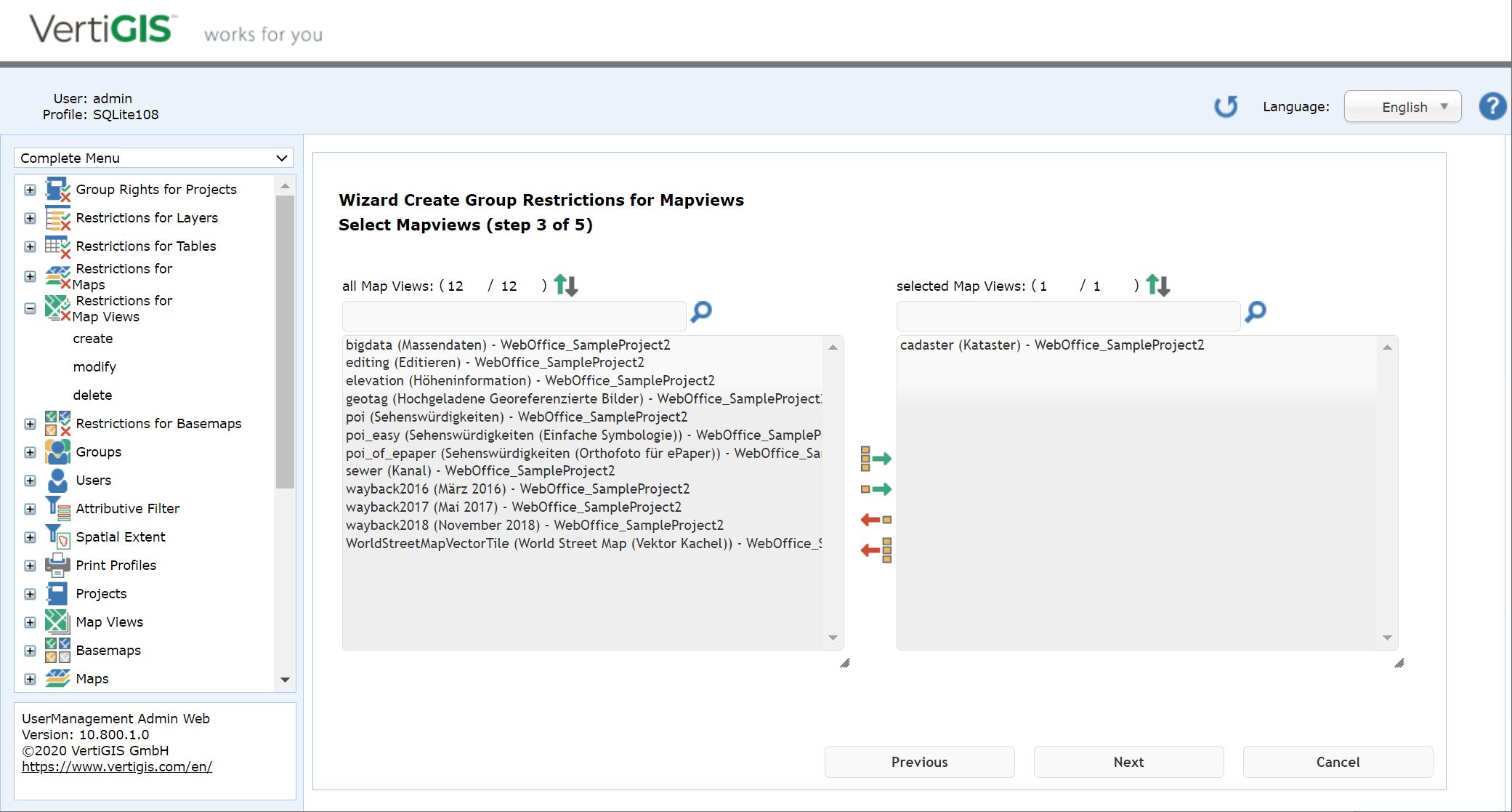Screen dimensions: 1512x812
Task: Click the Restrictions for Maps icon
Action: (58, 276)
